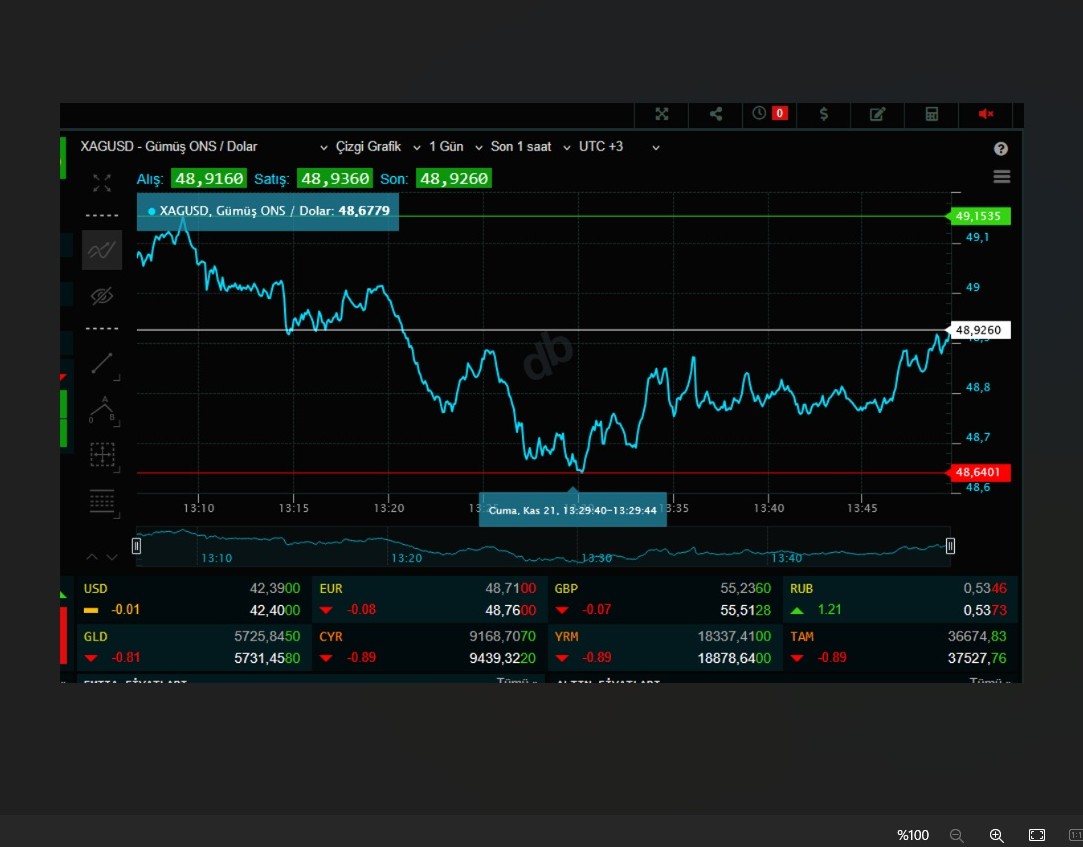Click the dollar sign currency icon

click(823, 114)
